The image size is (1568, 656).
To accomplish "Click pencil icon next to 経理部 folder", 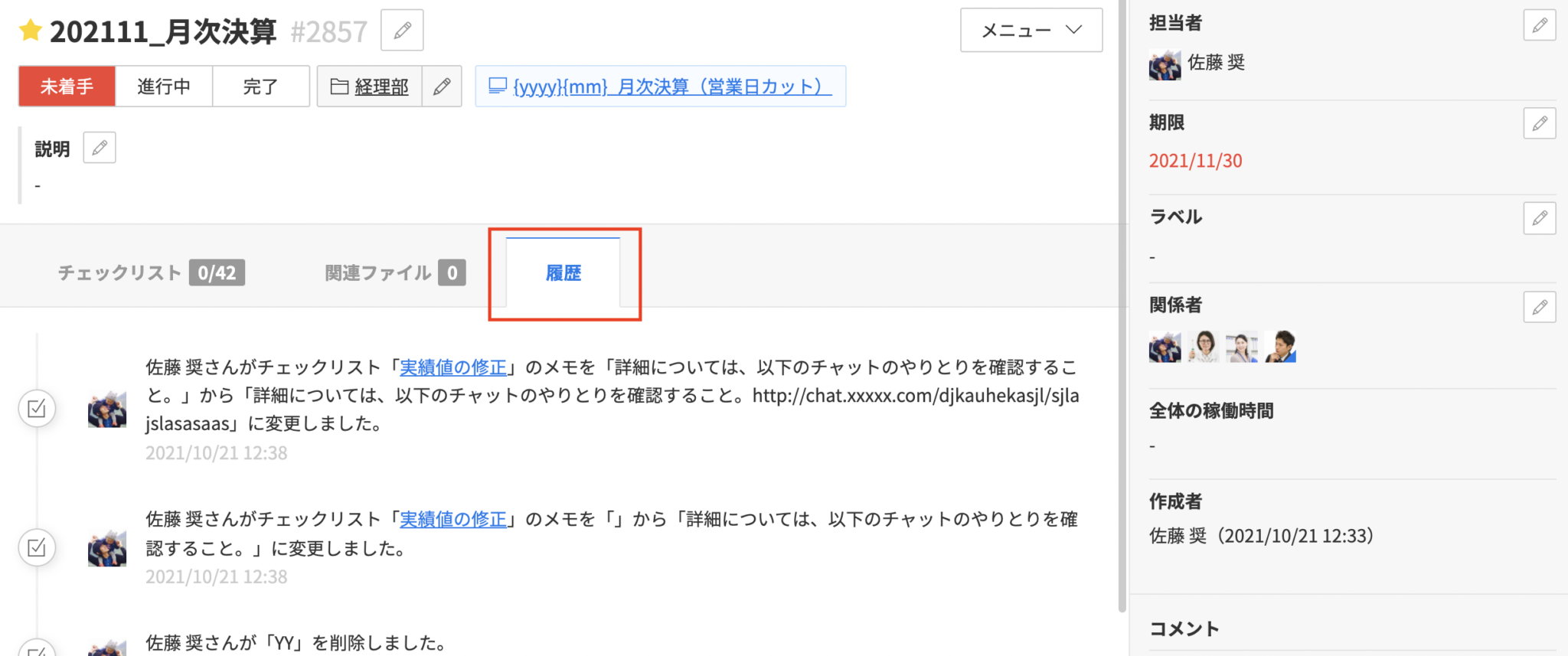I will 442,86.
